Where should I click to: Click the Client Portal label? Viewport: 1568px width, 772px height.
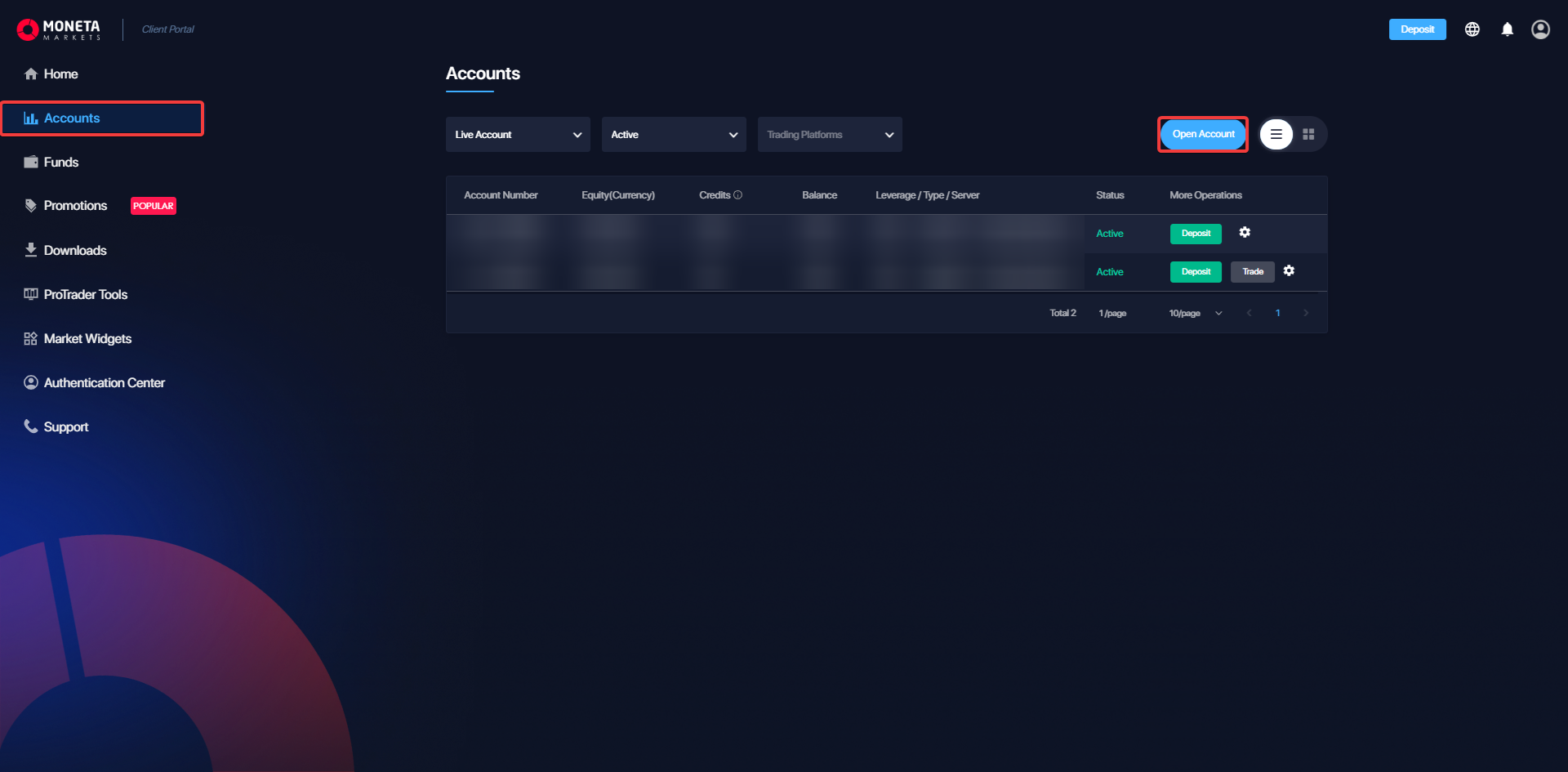point(168,29)
